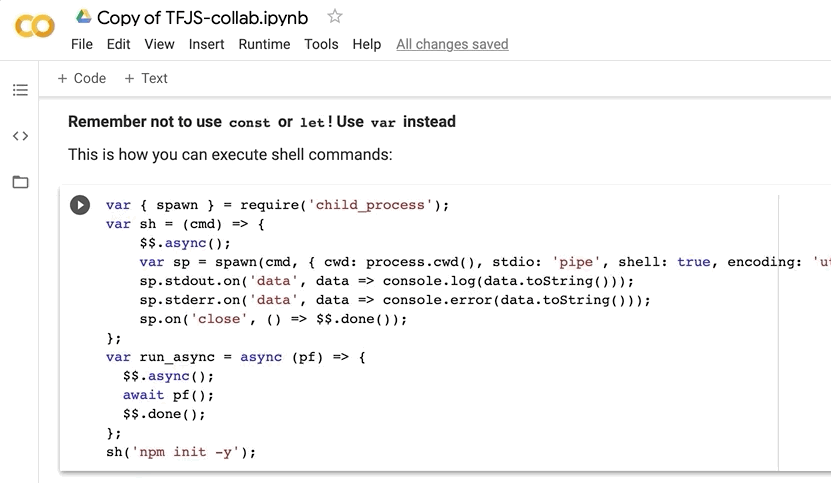Viewport: 831px width, 483px height.
Task: Open the Files folder panel
Action: coord(20,182)
